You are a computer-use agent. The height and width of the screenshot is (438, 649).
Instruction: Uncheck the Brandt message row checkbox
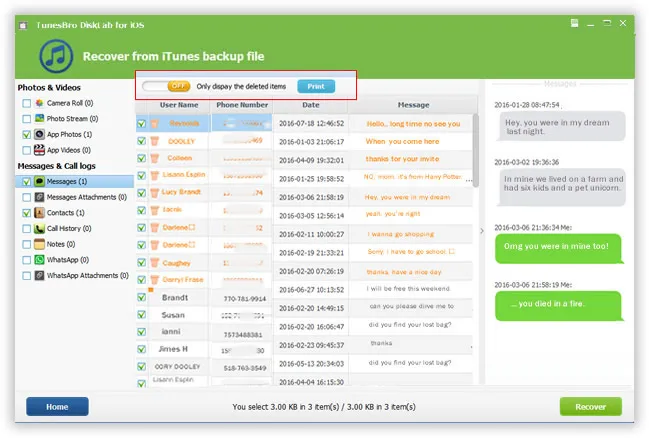click(142, 297)
